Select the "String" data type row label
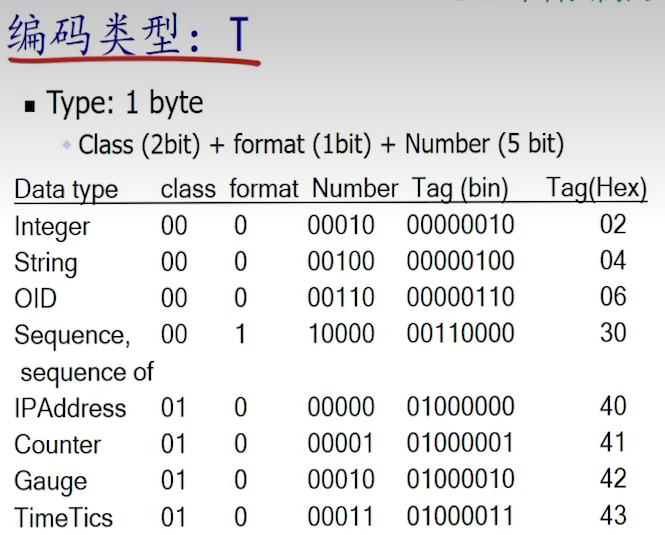 click(x=46, y=263)
